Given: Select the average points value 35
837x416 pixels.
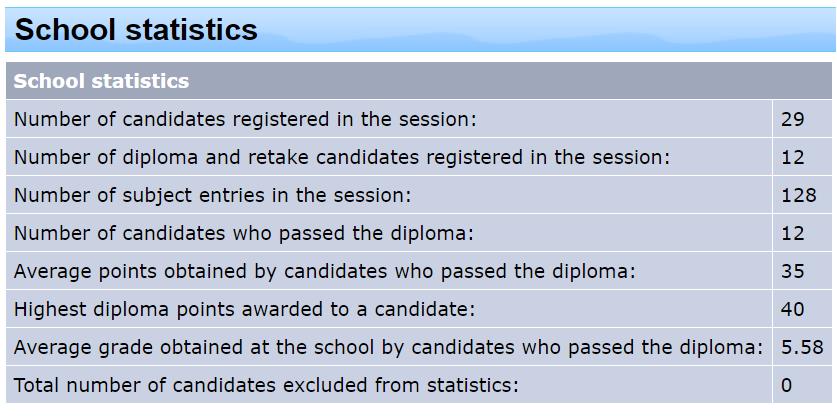Looking at the screenshot, I should click(792, 271).
